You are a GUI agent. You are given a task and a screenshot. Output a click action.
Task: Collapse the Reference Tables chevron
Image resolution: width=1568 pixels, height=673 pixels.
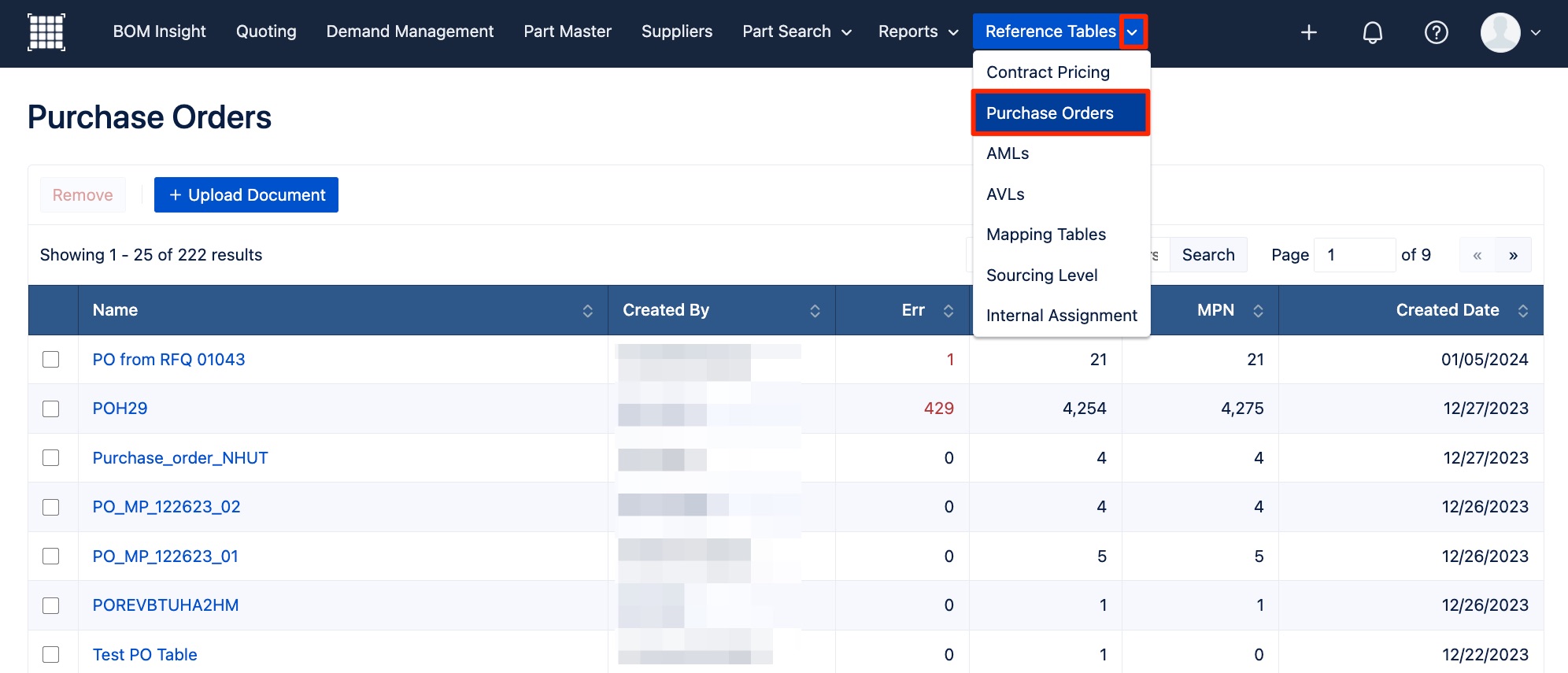1133,32
